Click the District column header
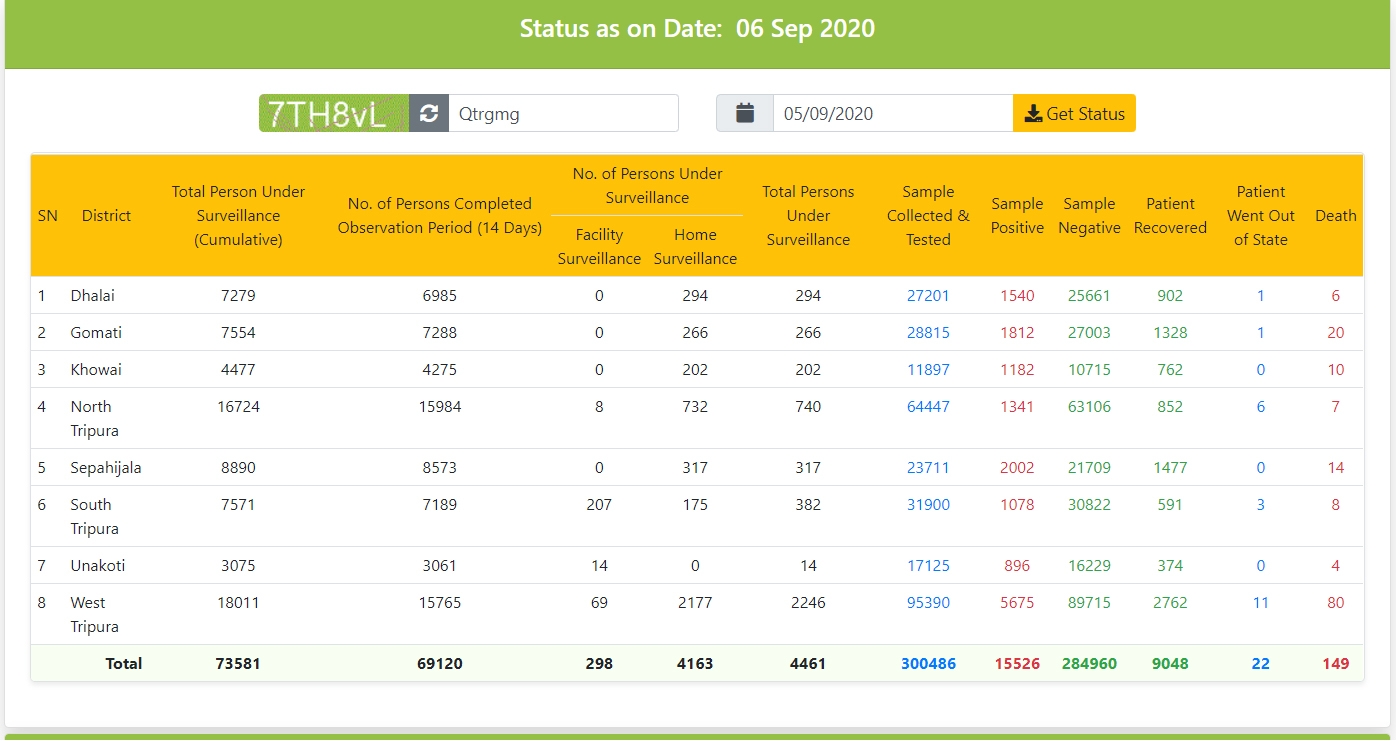The image size is (1396, 741). click(106, 216)
